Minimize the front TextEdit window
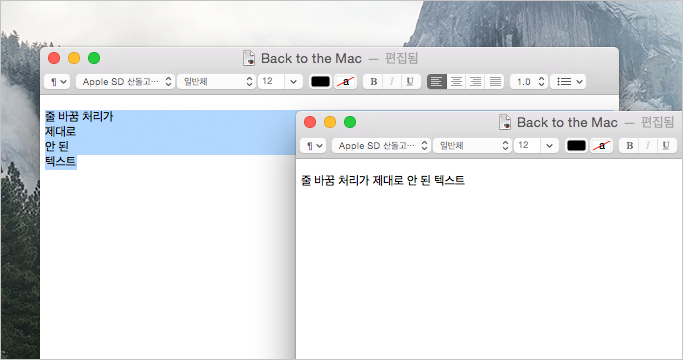683x360 pixels. 330,122
